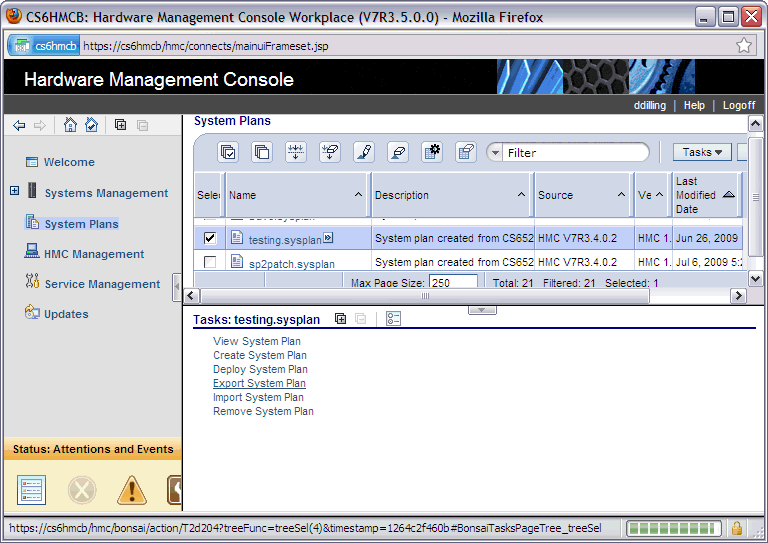This screenshot has width=768, height=543.
Task: Sort by the Name column arrow
Action: (359, 194)
